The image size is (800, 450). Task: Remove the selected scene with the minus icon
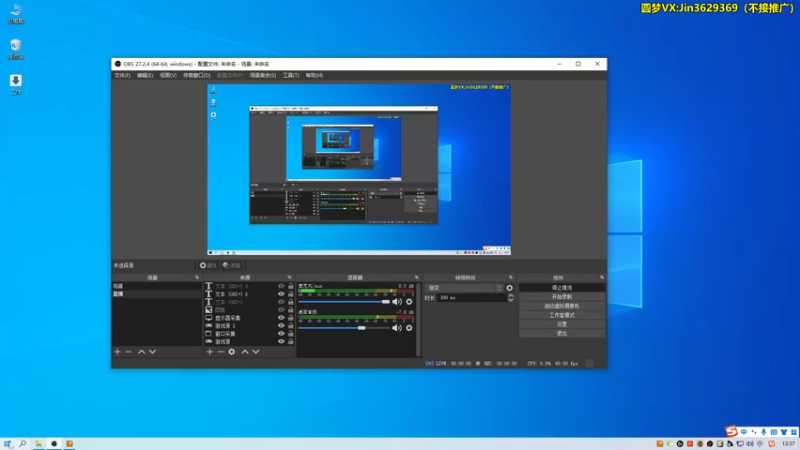click(129, 352)
